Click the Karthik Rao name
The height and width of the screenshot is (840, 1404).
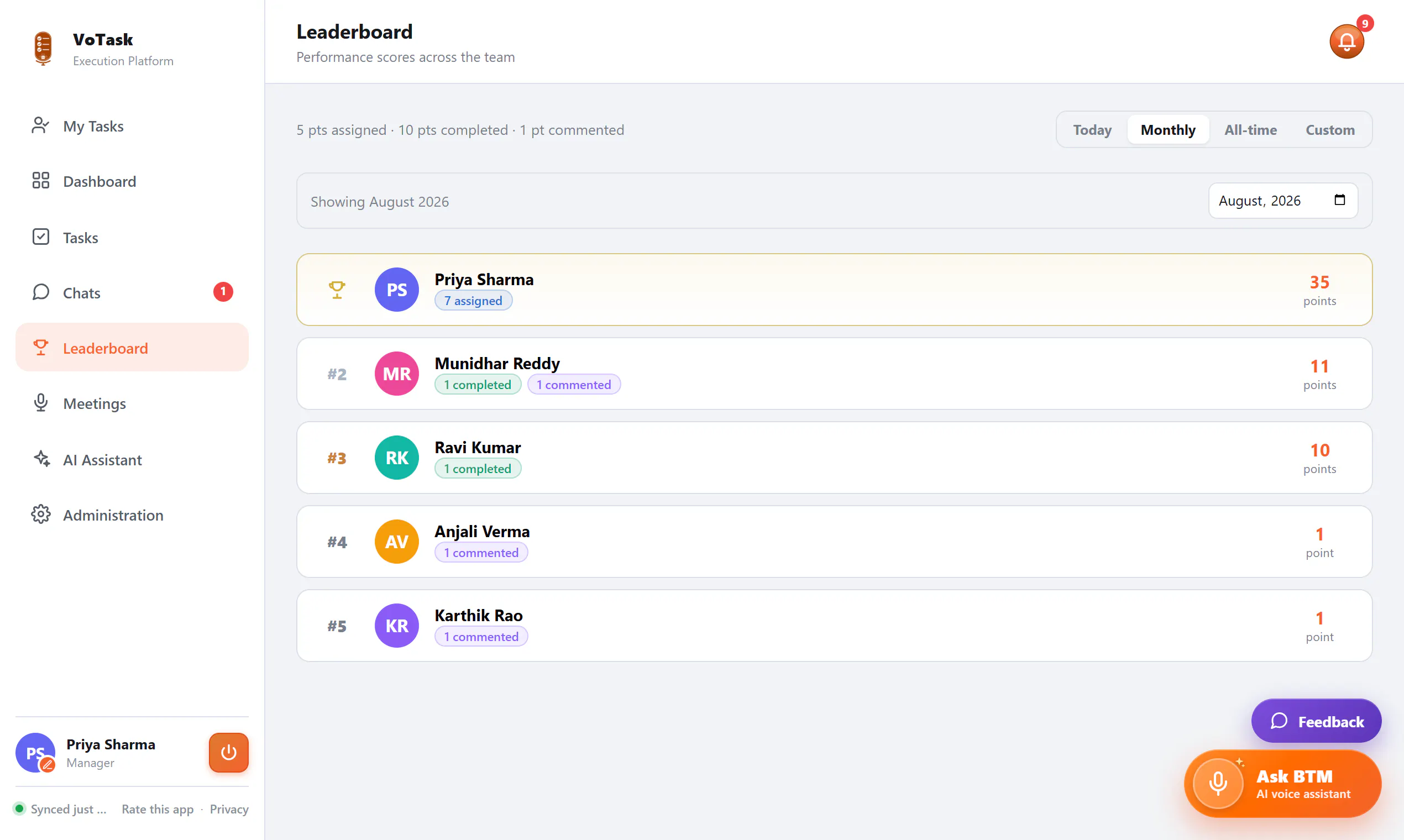(478, 615)
